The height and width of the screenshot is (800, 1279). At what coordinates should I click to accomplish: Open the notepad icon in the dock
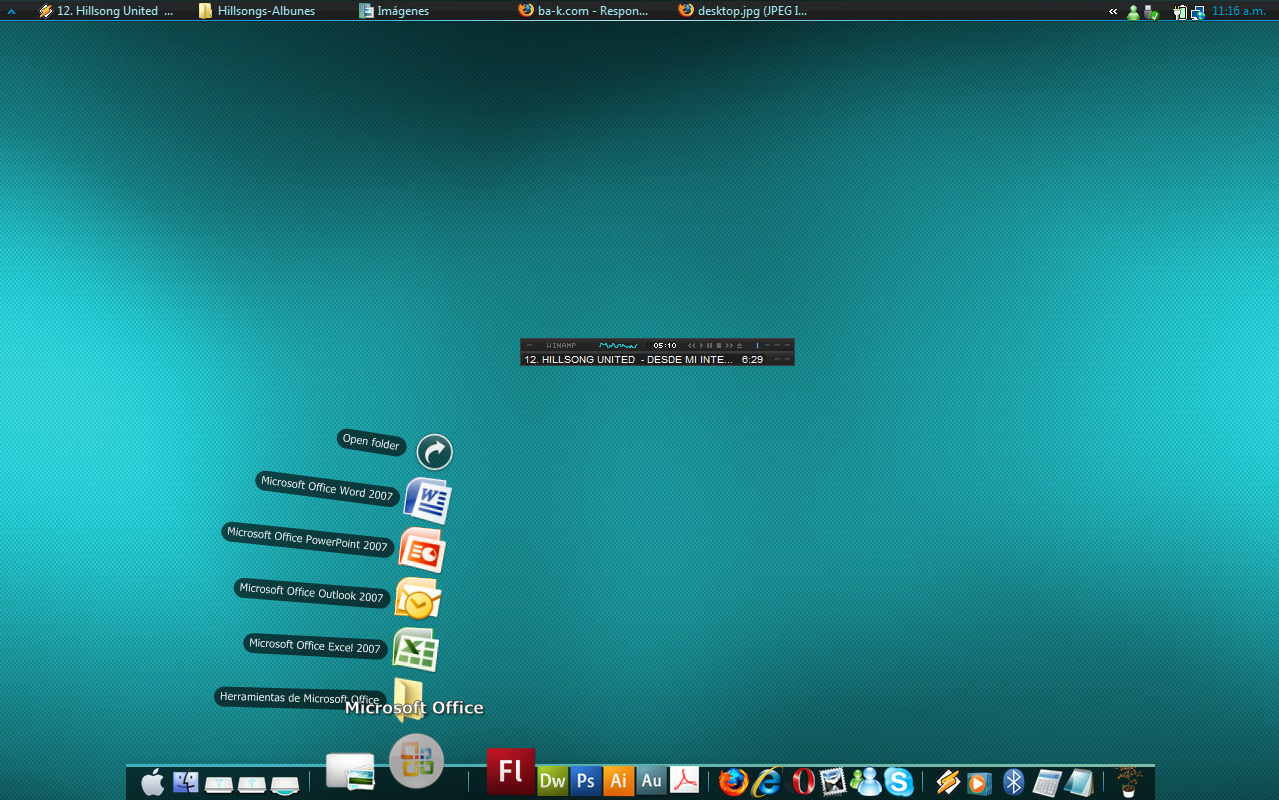[1079, 782]
